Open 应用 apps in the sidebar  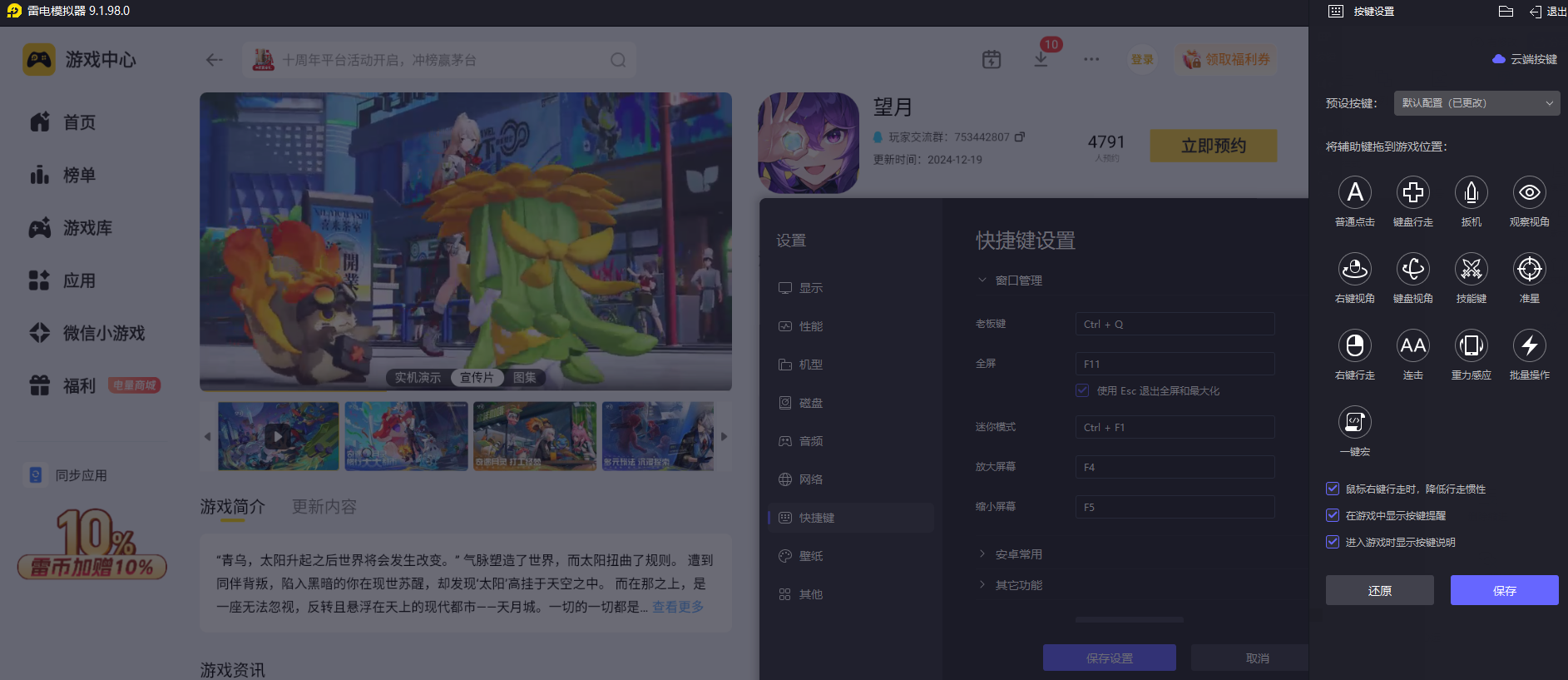(63, 280)
